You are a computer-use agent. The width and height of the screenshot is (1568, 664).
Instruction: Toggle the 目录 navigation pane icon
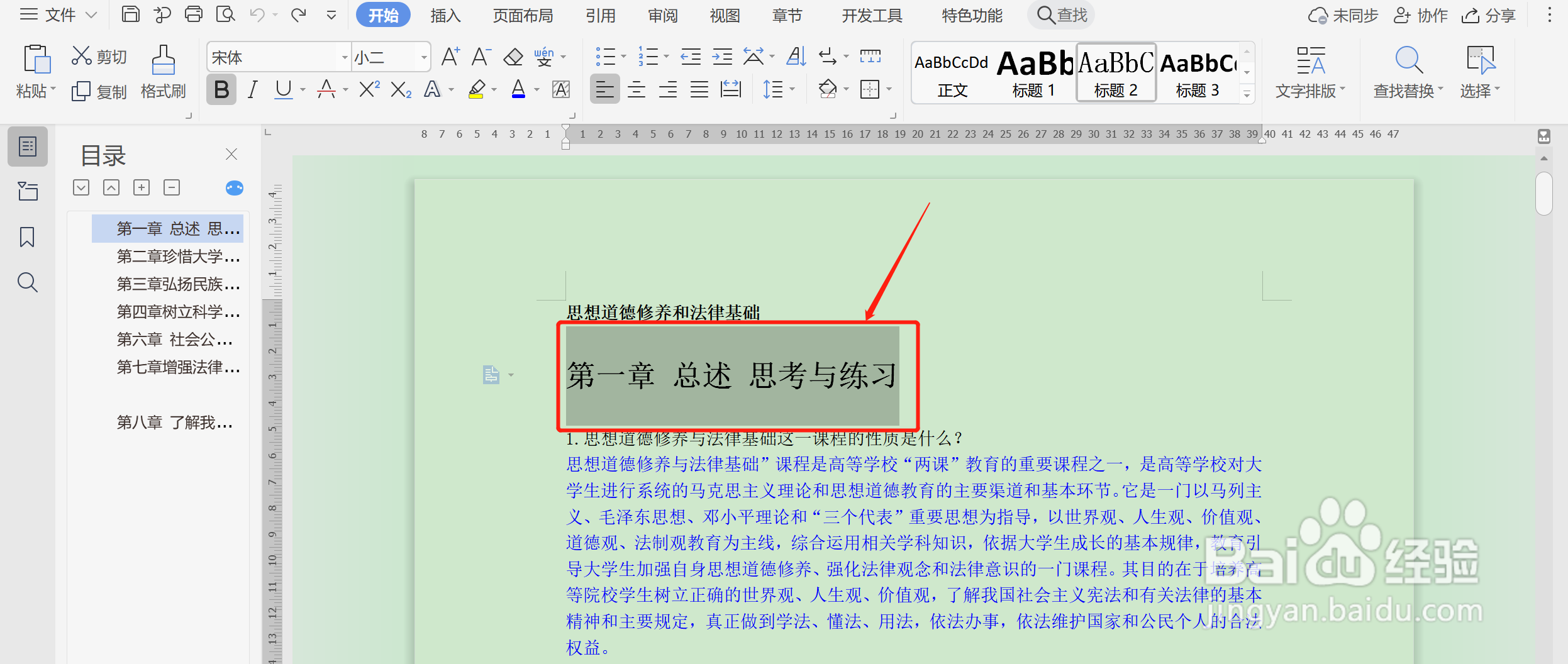(x=28, y=147)
